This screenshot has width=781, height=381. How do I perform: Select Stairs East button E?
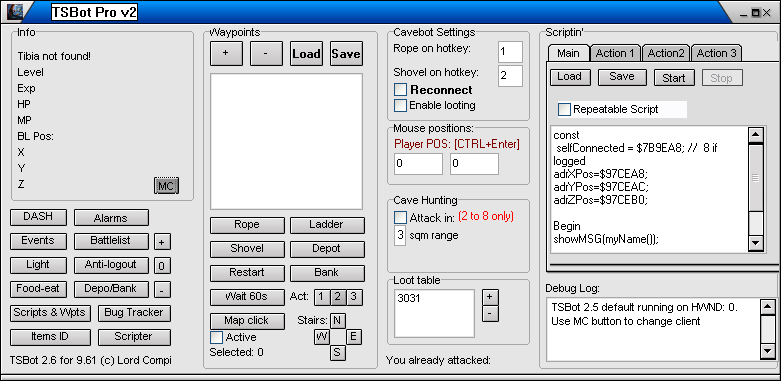(x=354, y=337)
